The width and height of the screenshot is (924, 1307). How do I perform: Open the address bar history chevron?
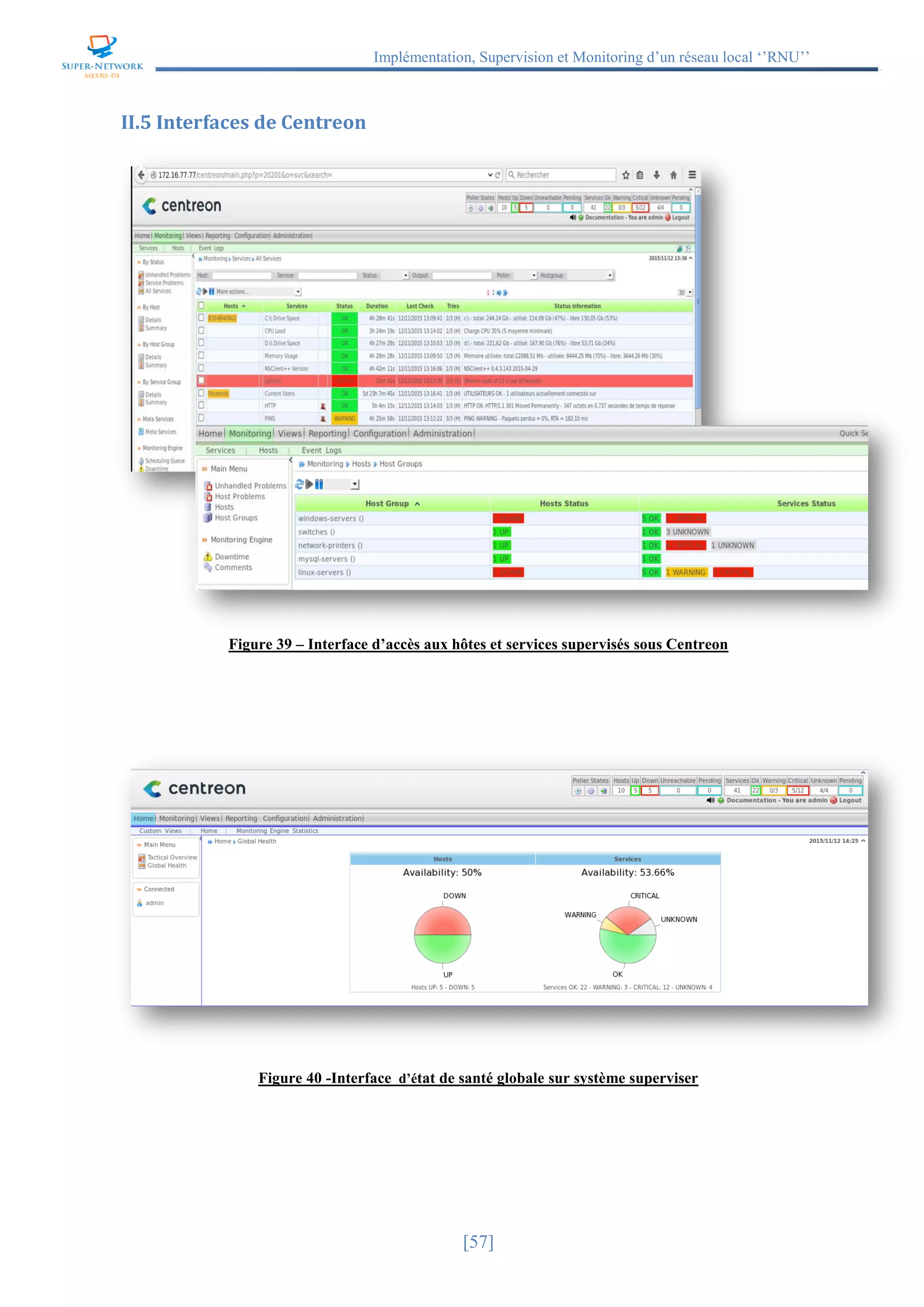pos(490,175)
